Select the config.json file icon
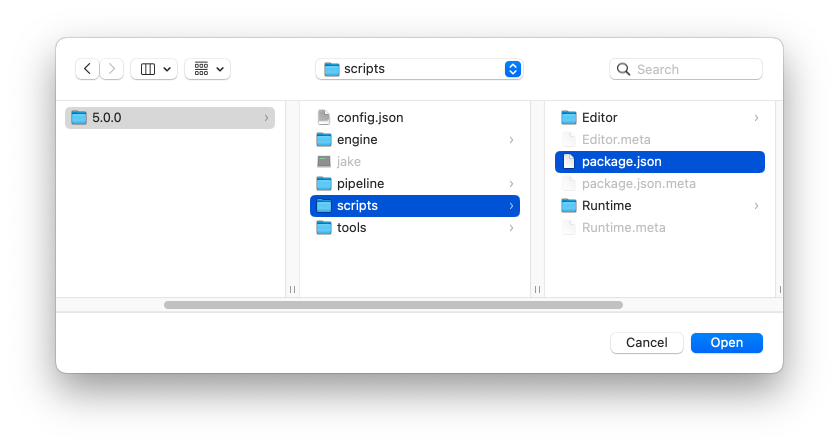This screenshot has height=447, width=839. [x=324, y=117]
